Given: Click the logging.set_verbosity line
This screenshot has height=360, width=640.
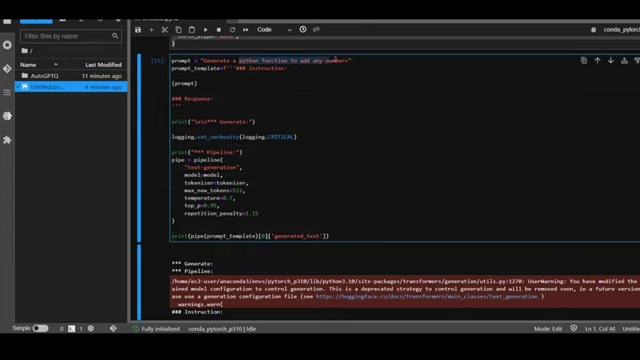Looking at the screenshot, I should point(234,137).
